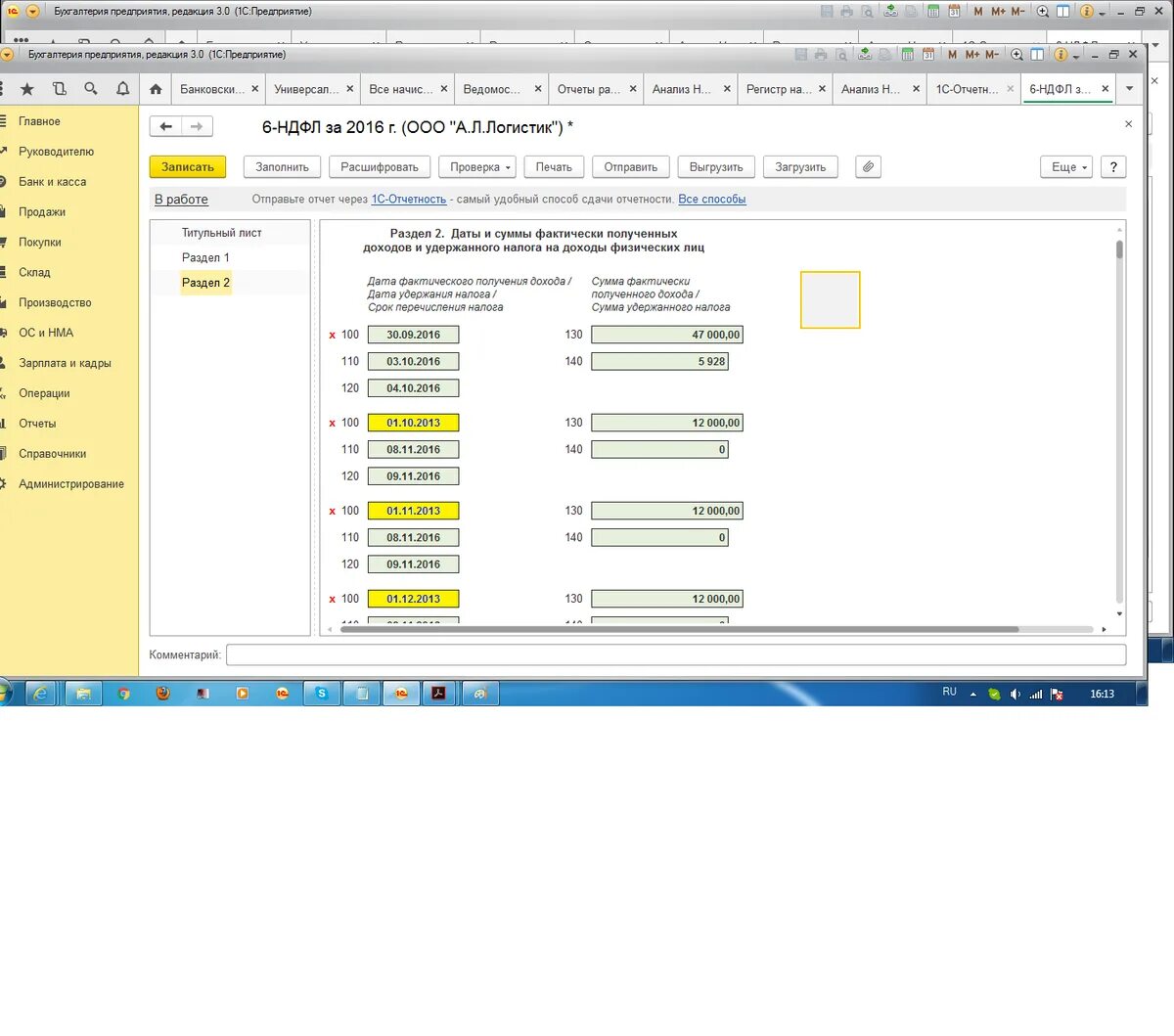The width and height of the screenshot is (1174, 1036).
Task: Open notifications bell icon
Action: pyautogui.click(x=122, y=89)
